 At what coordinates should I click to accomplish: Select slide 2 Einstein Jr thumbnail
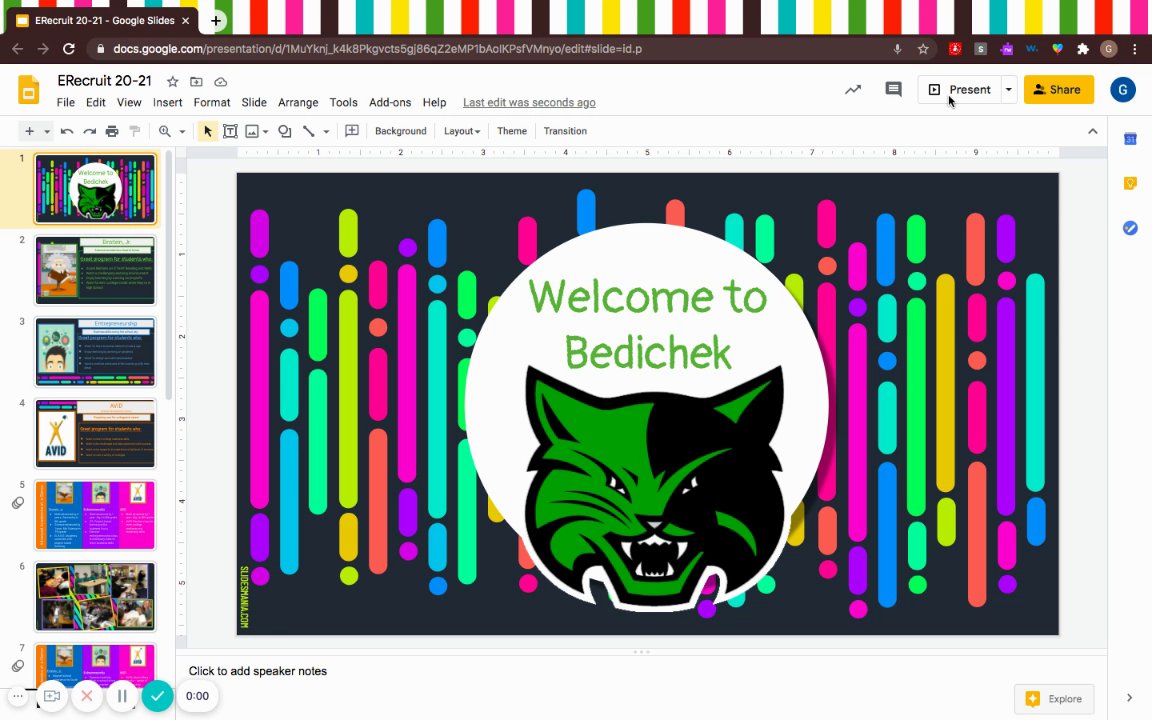pyautogui.click(x=96, y=270)
